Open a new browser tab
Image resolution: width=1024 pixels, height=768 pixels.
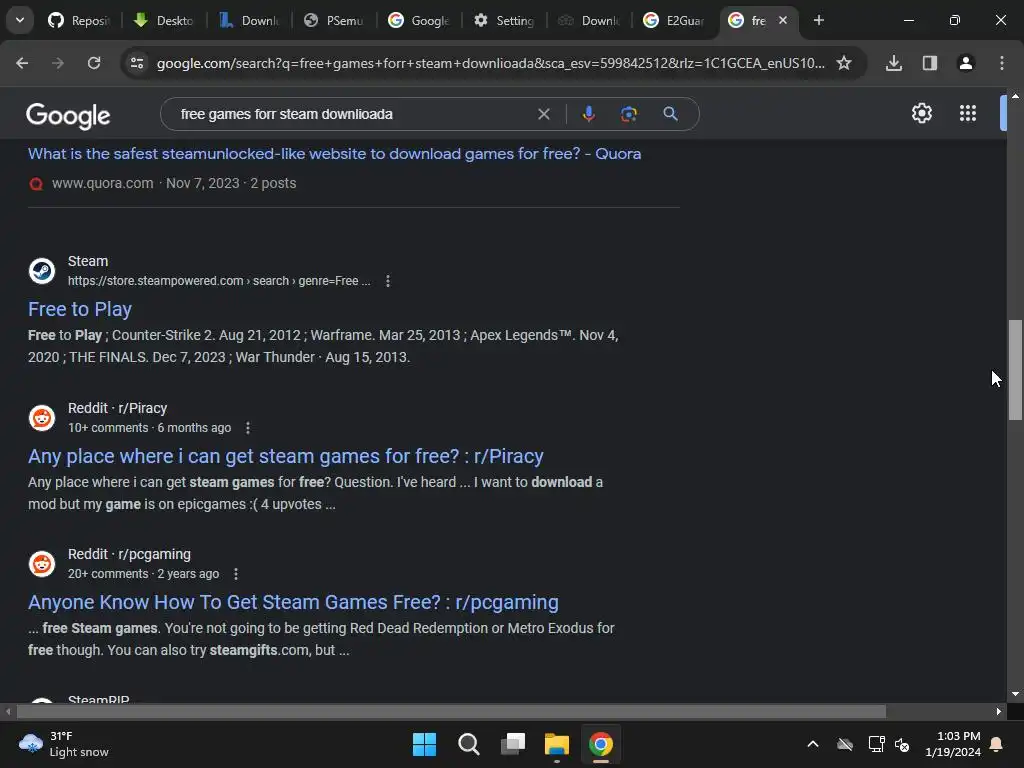coord(818,20)
